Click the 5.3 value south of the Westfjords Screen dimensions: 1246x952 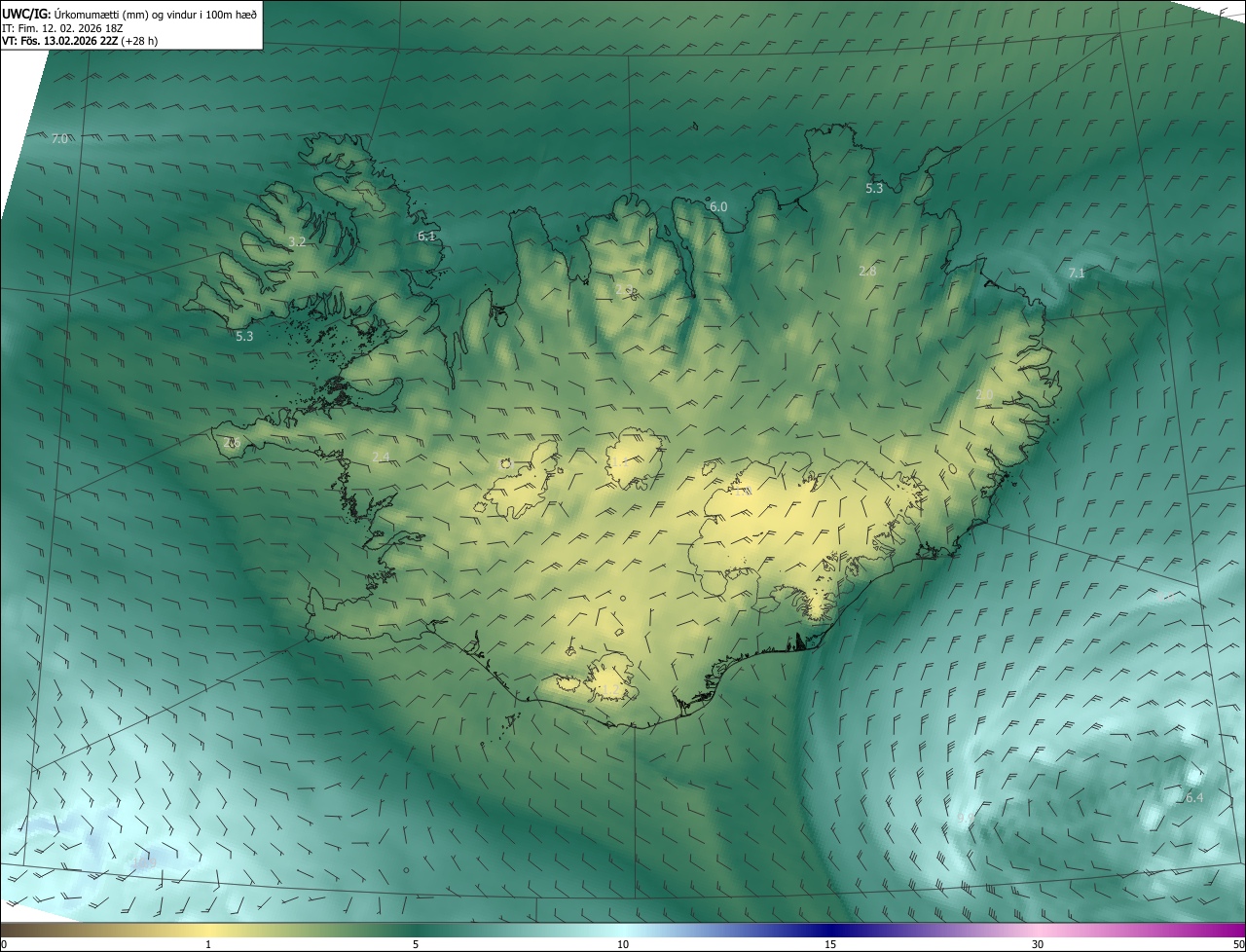click(x=244, y=337)
